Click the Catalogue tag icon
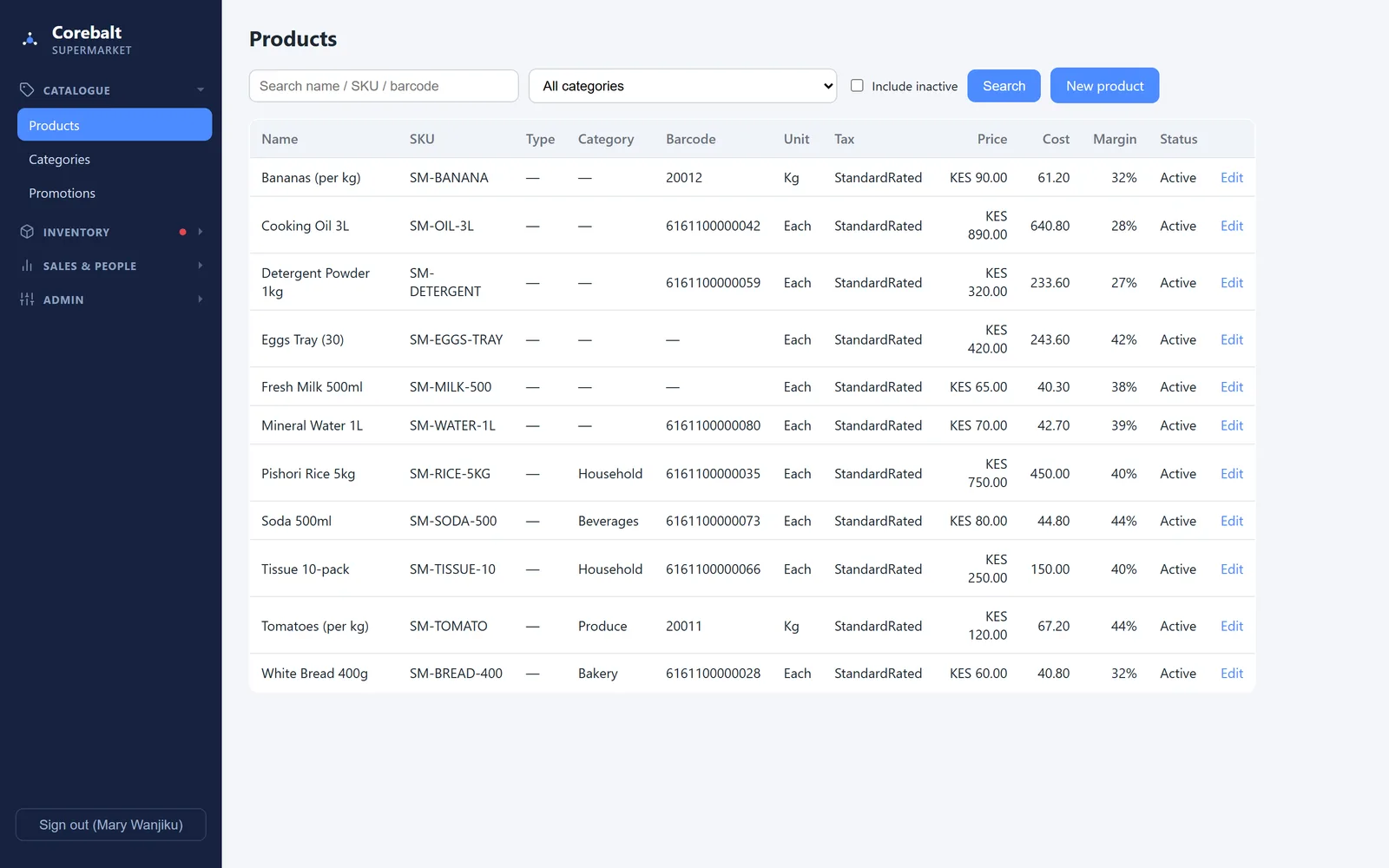This screenshot has height=868, width=1389. pos(27,89)
